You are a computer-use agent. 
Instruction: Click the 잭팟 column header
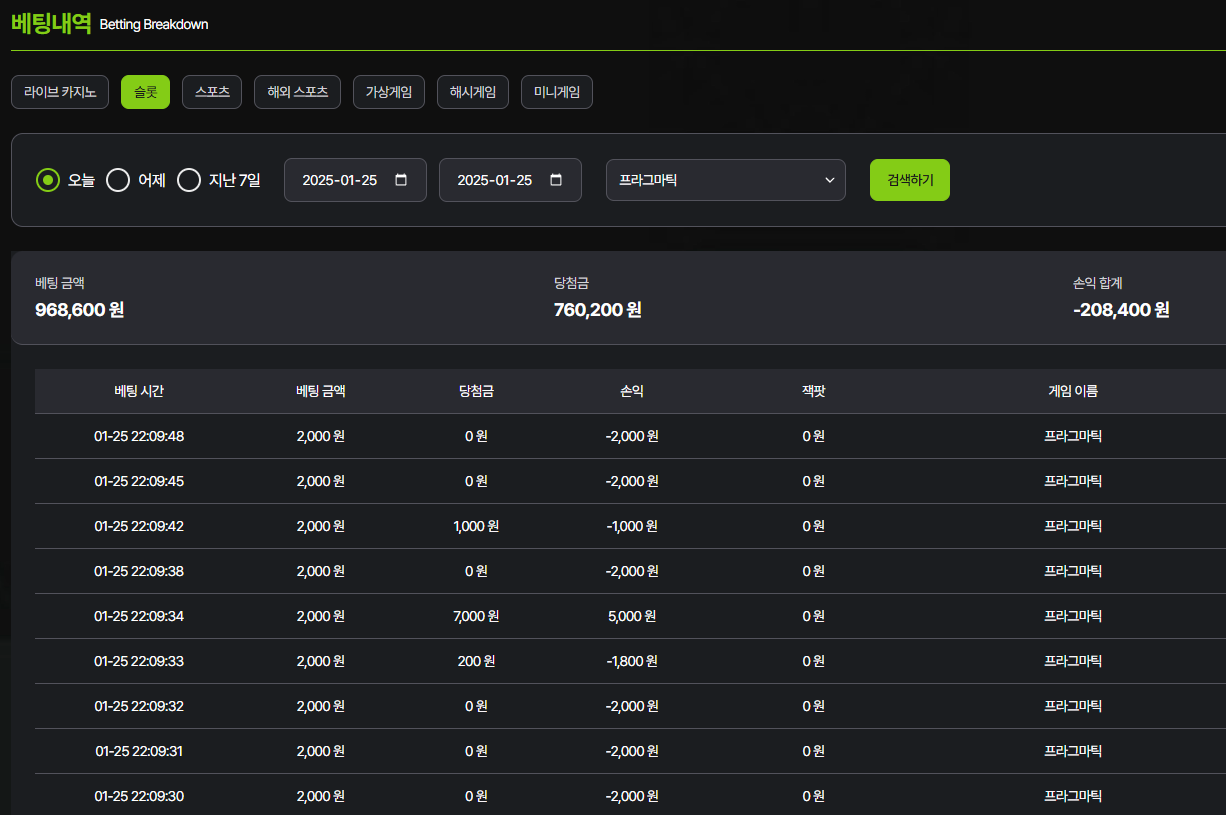(x=814, y=391)
